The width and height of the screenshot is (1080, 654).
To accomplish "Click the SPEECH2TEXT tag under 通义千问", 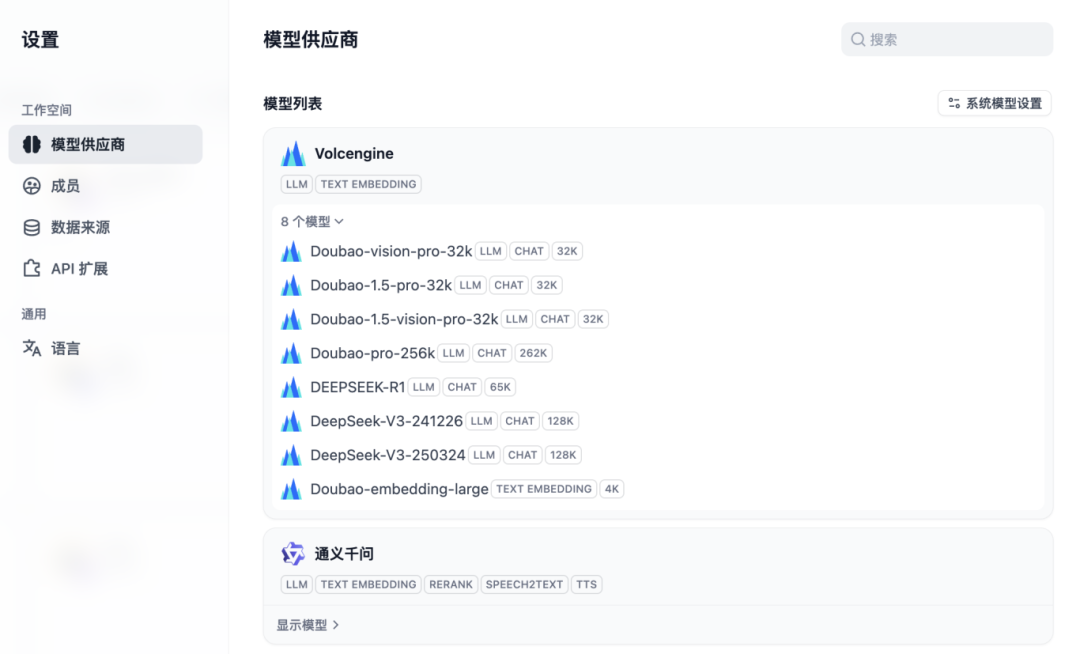I will pyautogui.click(x=524, y=584).
